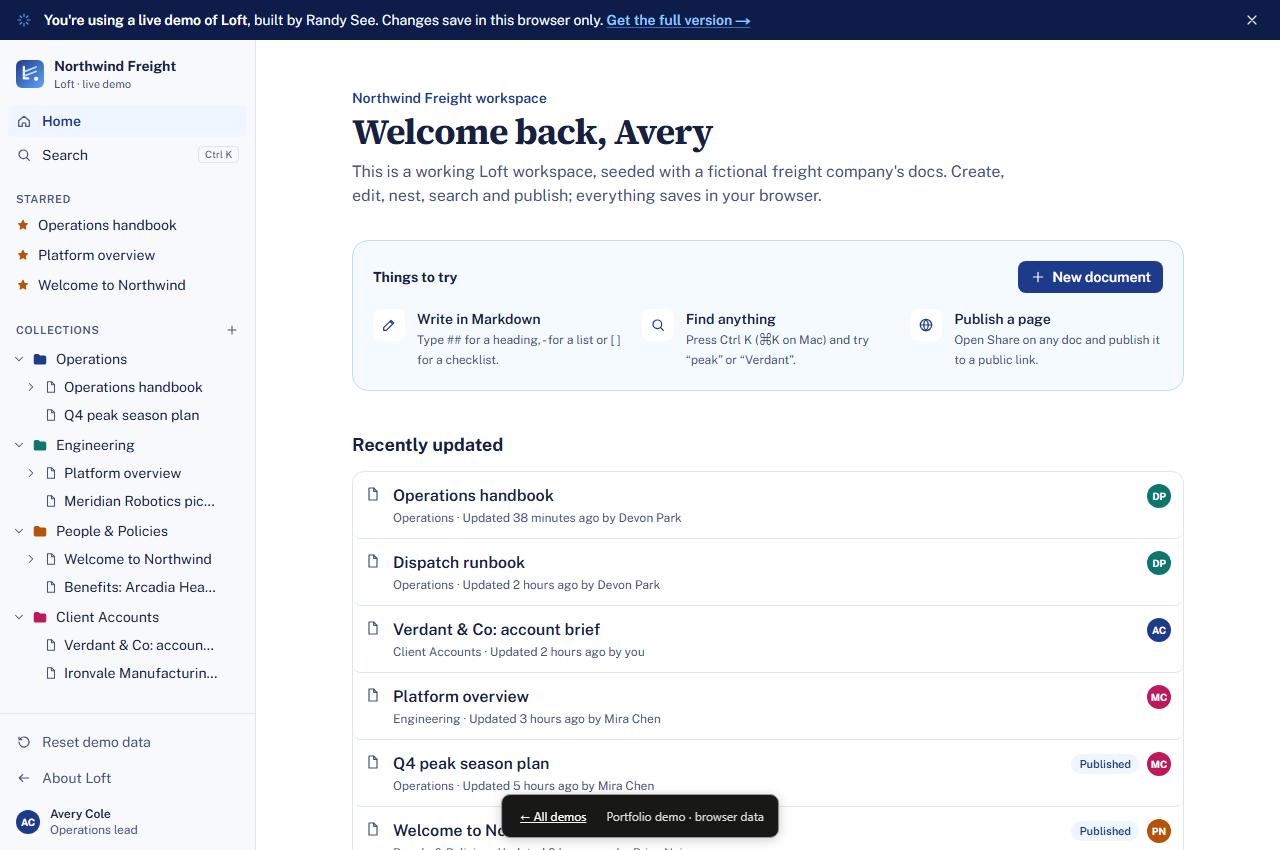This screenshot has width=1280, height=850.
Task: Expand Platform overview in the Engineering tree
Action: (x=31, y=473)
